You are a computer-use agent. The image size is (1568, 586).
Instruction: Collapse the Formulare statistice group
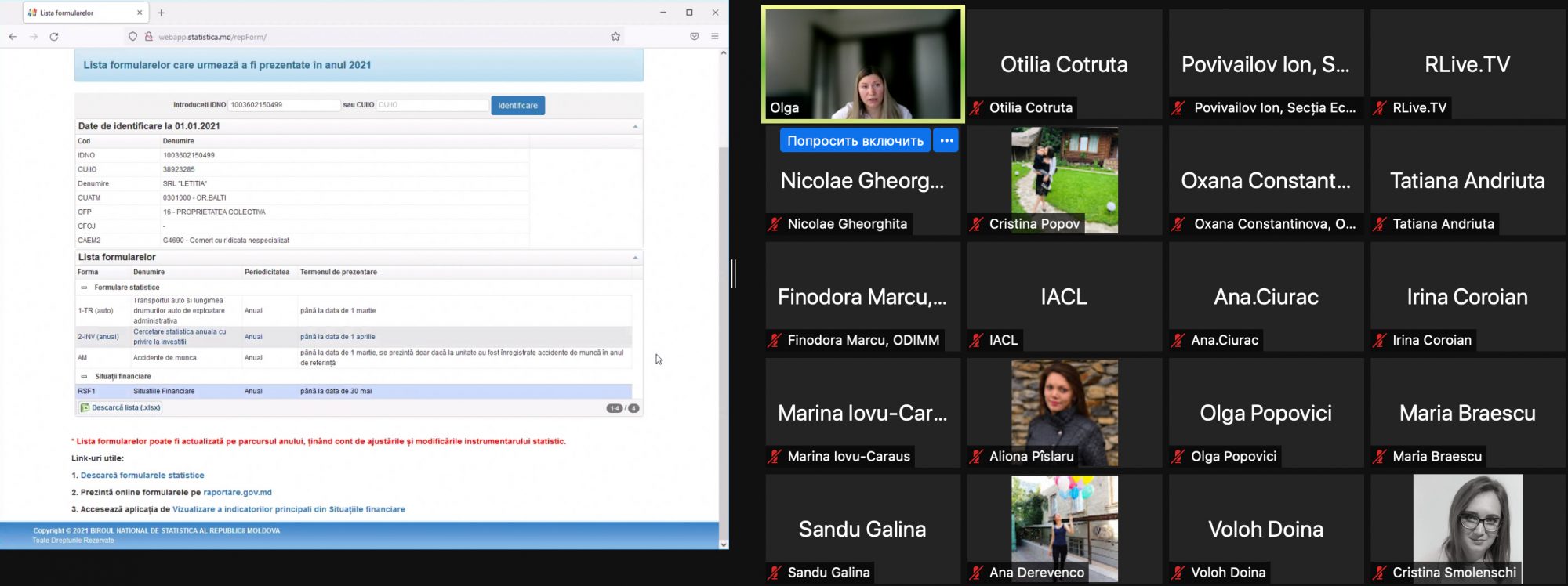pos(85,288)
